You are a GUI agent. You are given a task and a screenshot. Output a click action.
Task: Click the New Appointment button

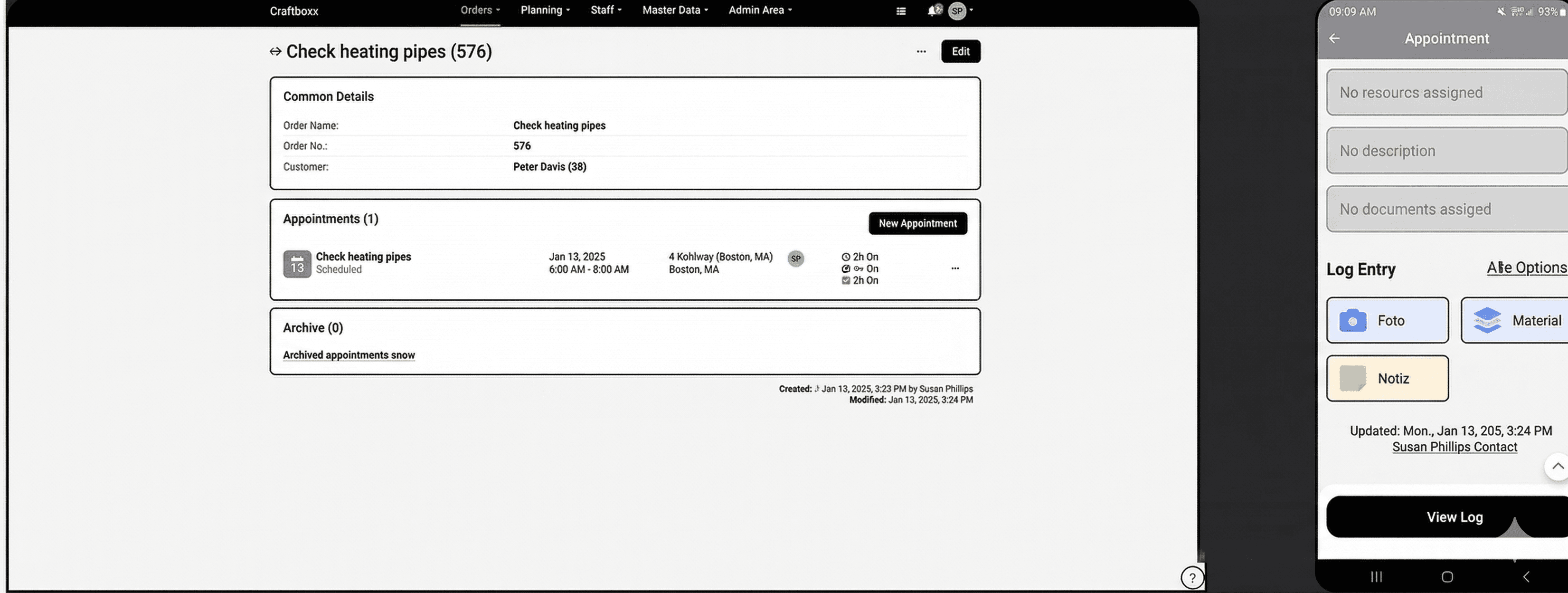pos(917,223)
